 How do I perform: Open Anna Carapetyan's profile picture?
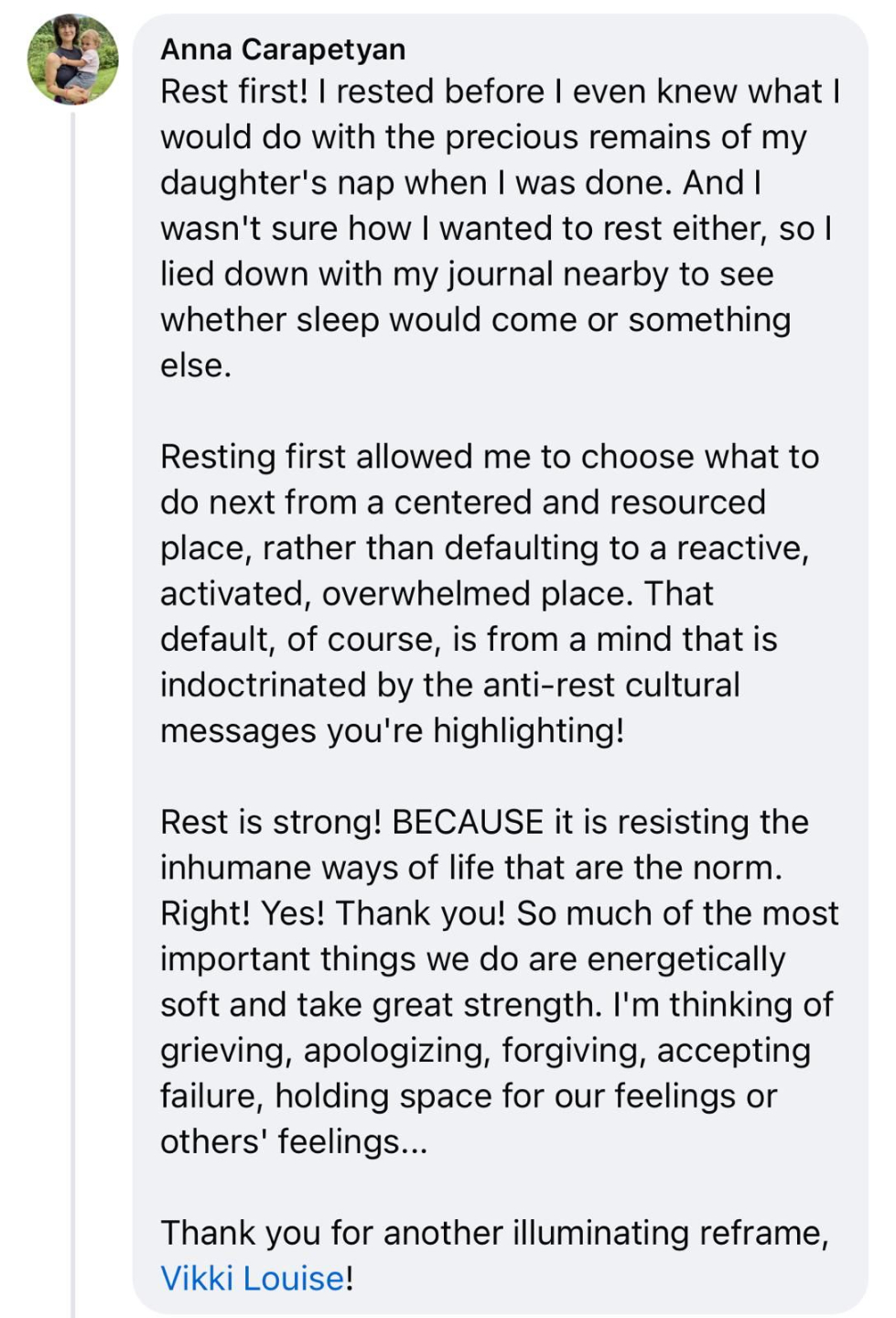(73, 59)
